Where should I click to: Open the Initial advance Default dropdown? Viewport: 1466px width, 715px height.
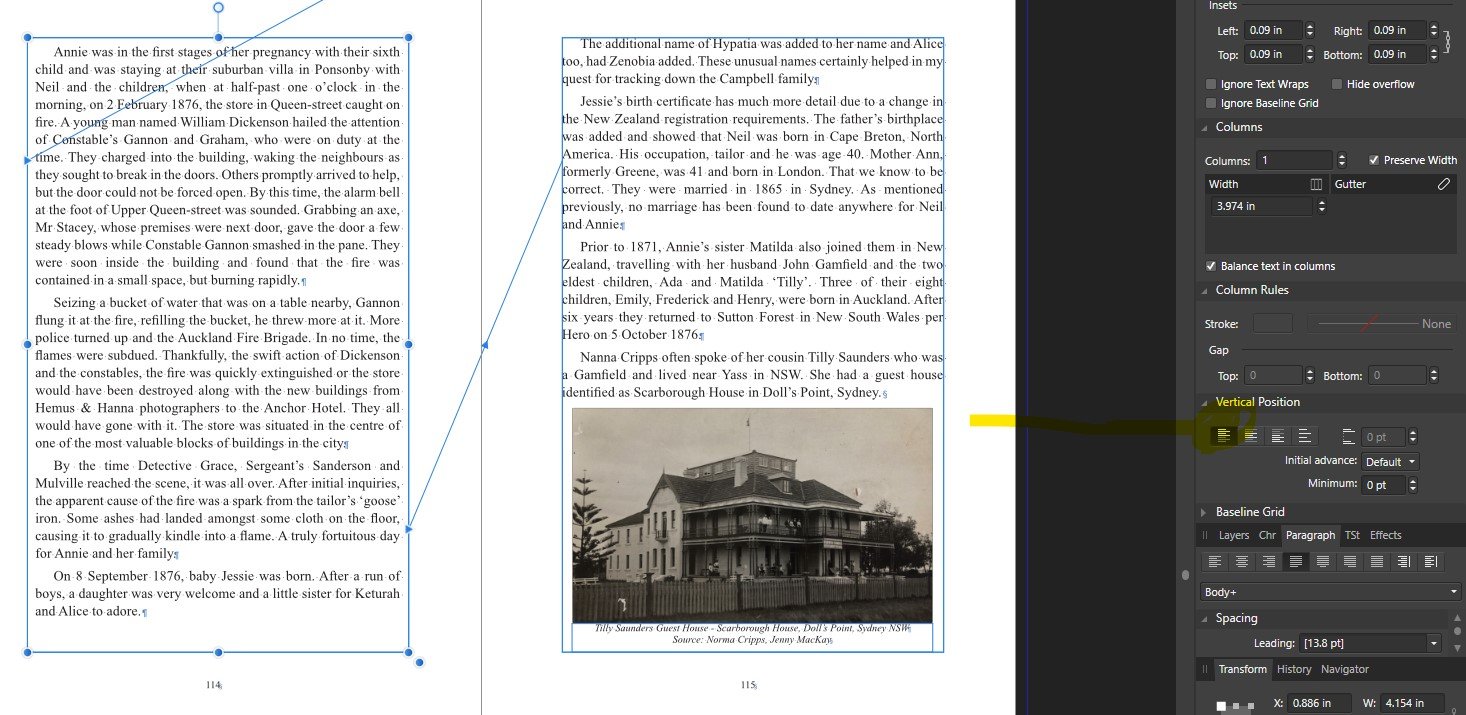(1390, 462)
